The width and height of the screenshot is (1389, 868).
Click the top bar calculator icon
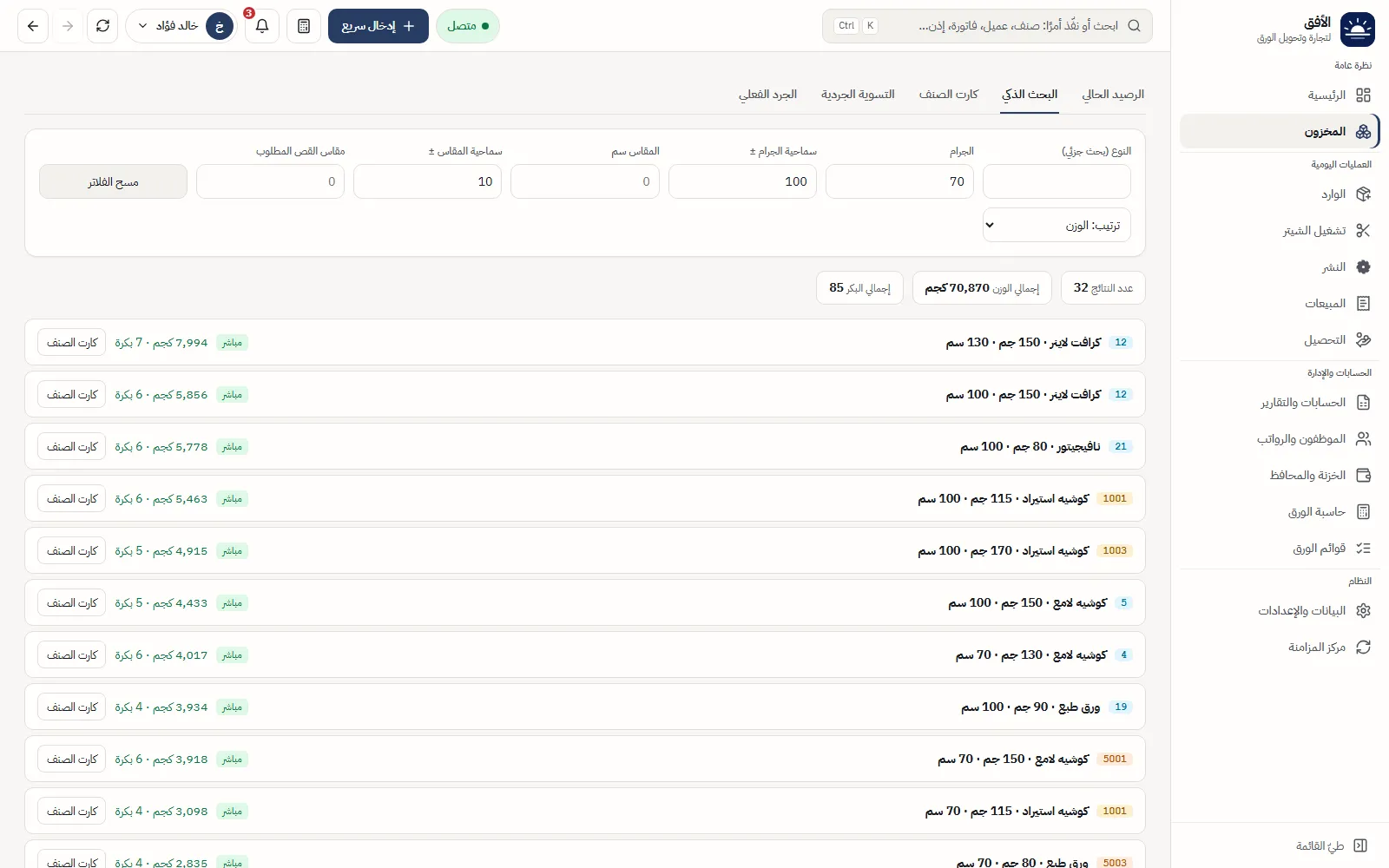(x=304, y=26)
